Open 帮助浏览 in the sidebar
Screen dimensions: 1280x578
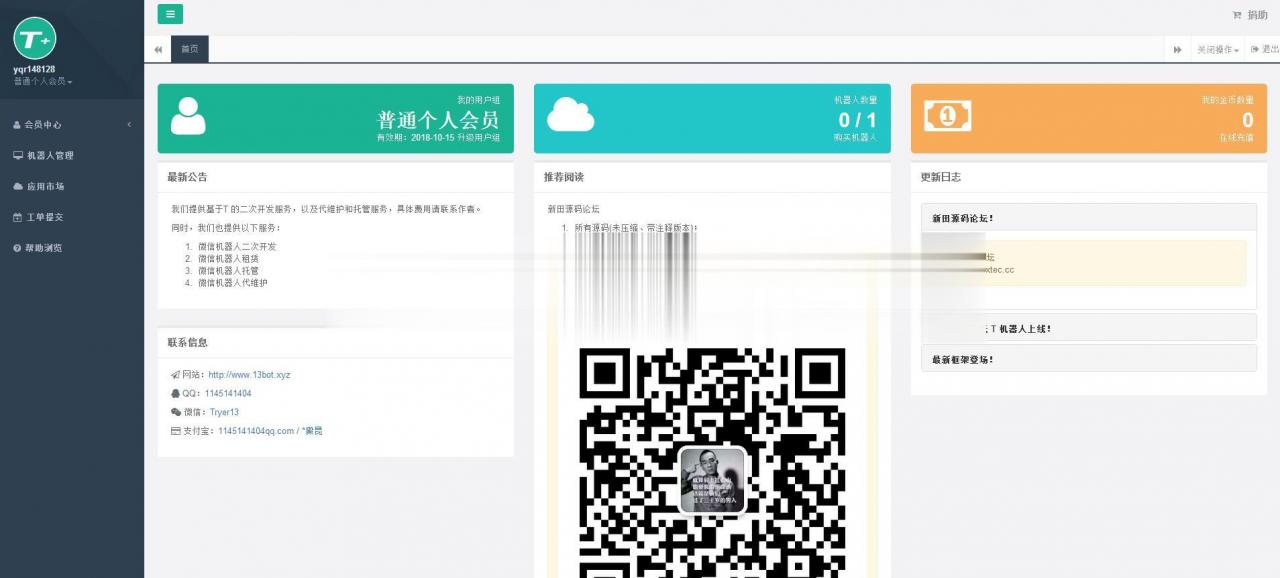pyautogui.click(x=72, y=248)
